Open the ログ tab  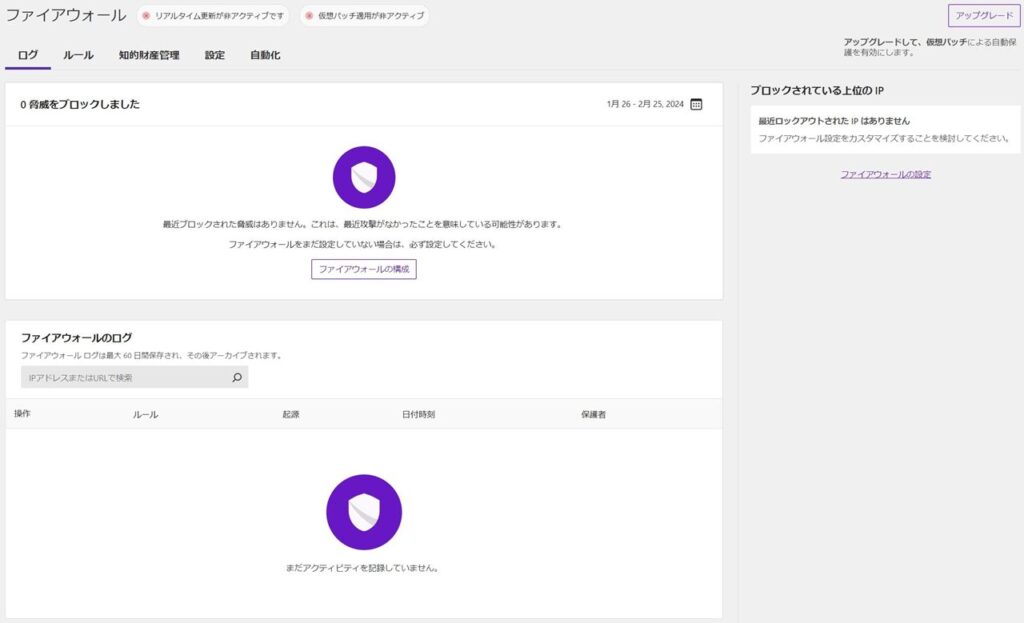coord(28,55)
